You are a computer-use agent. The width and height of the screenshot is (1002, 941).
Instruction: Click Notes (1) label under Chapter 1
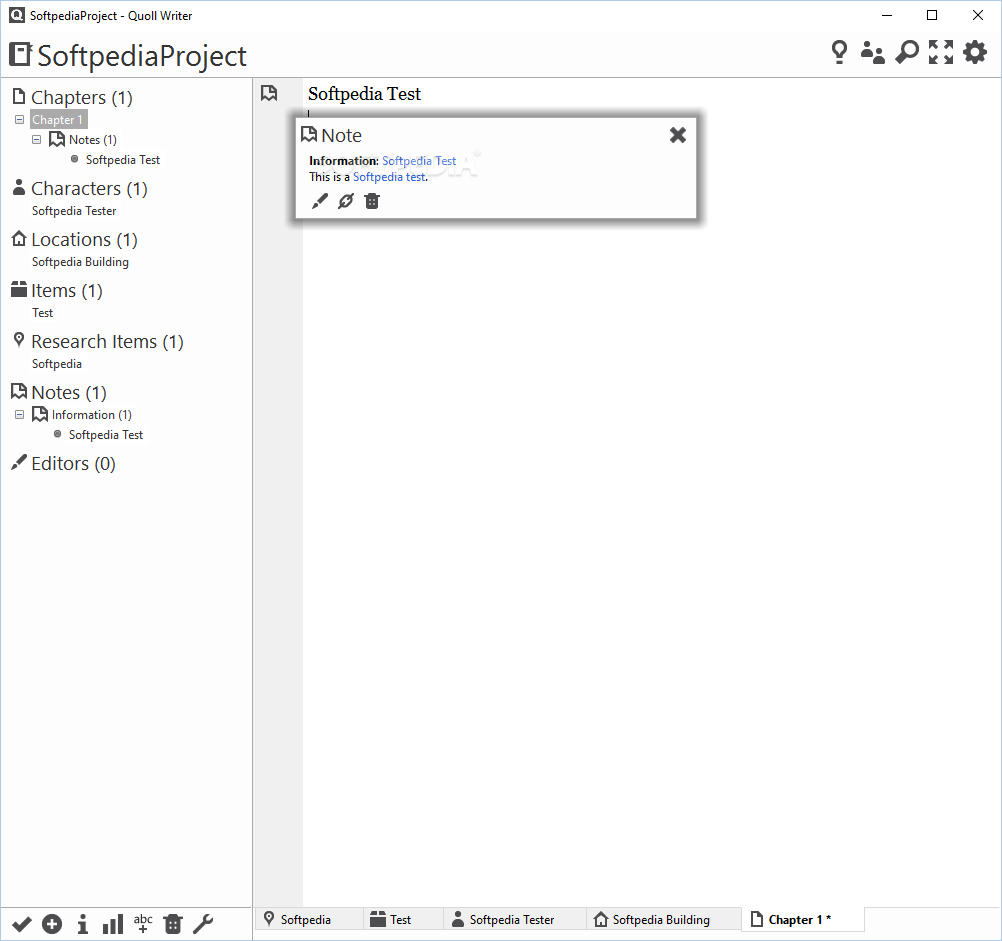pyautogui.click(x=93, y=139)
